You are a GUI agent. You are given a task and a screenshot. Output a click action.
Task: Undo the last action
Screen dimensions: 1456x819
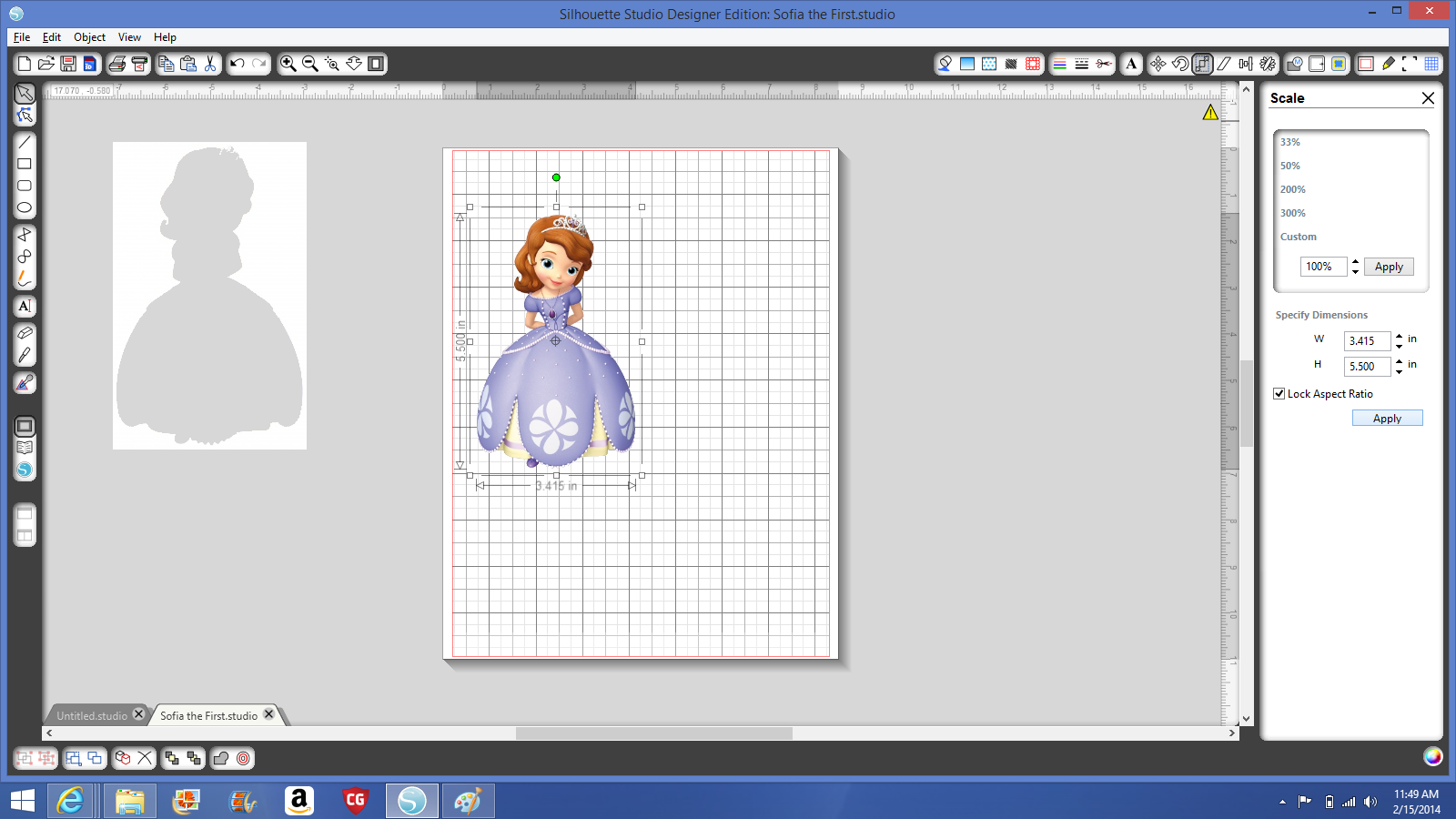pos(238,64)
